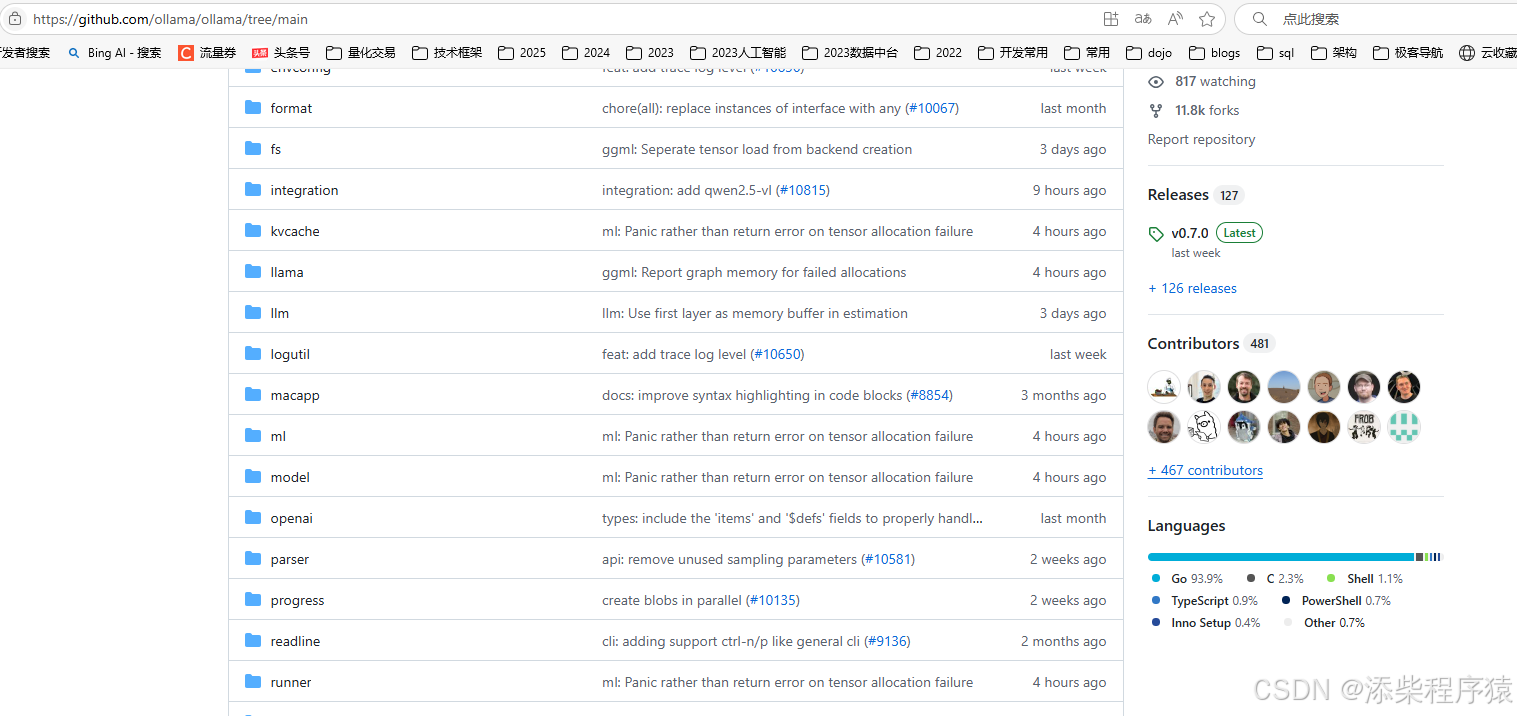Image resolution: width=1517 pixels, height=716 pixels.
Task: Click the read aloud icon in address bar
Action: [1175, 19]
